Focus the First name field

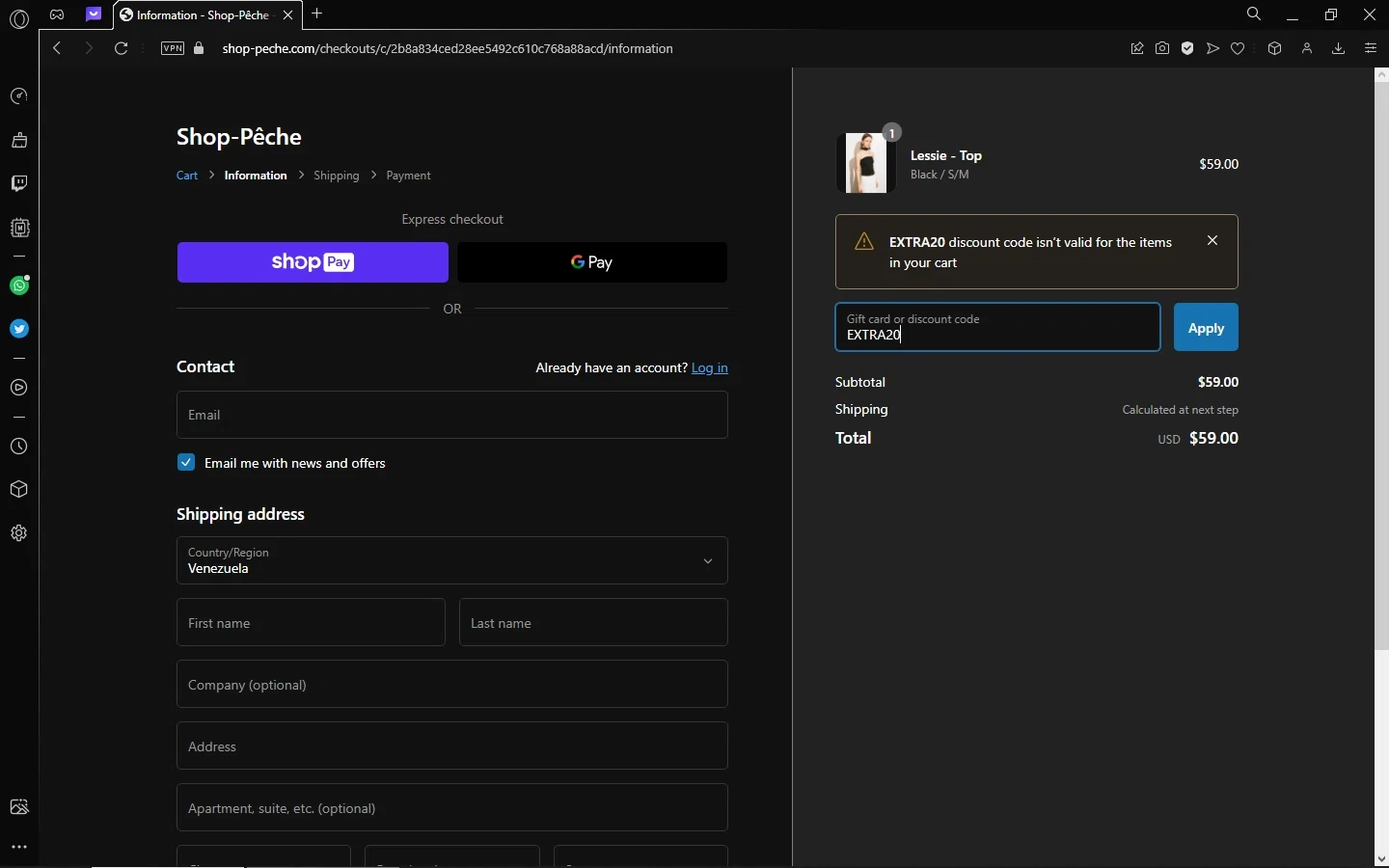pyautogui.click(x=311, y=622)
